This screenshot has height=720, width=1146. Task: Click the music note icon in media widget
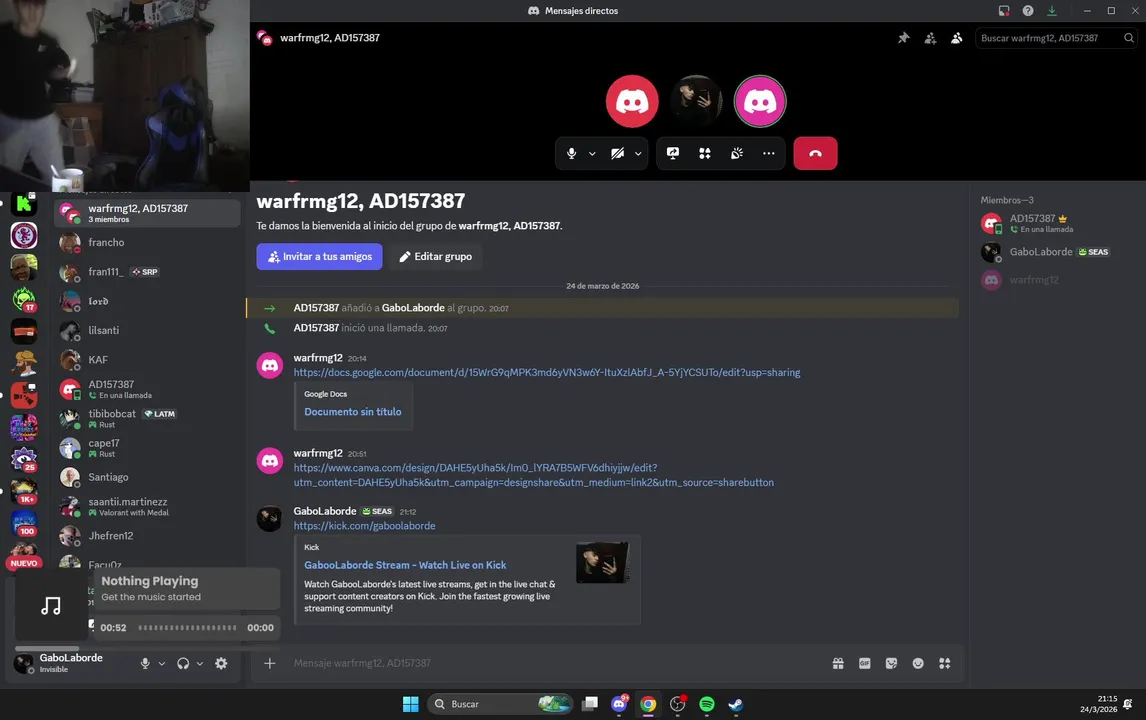(x=51, y=606)
